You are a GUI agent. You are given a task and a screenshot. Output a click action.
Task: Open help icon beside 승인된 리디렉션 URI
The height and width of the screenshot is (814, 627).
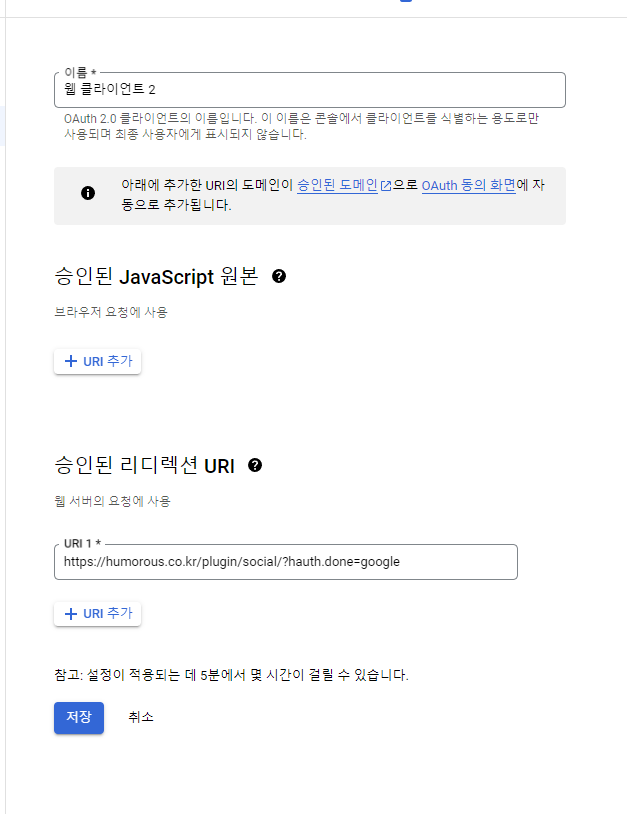coord(255,465)
